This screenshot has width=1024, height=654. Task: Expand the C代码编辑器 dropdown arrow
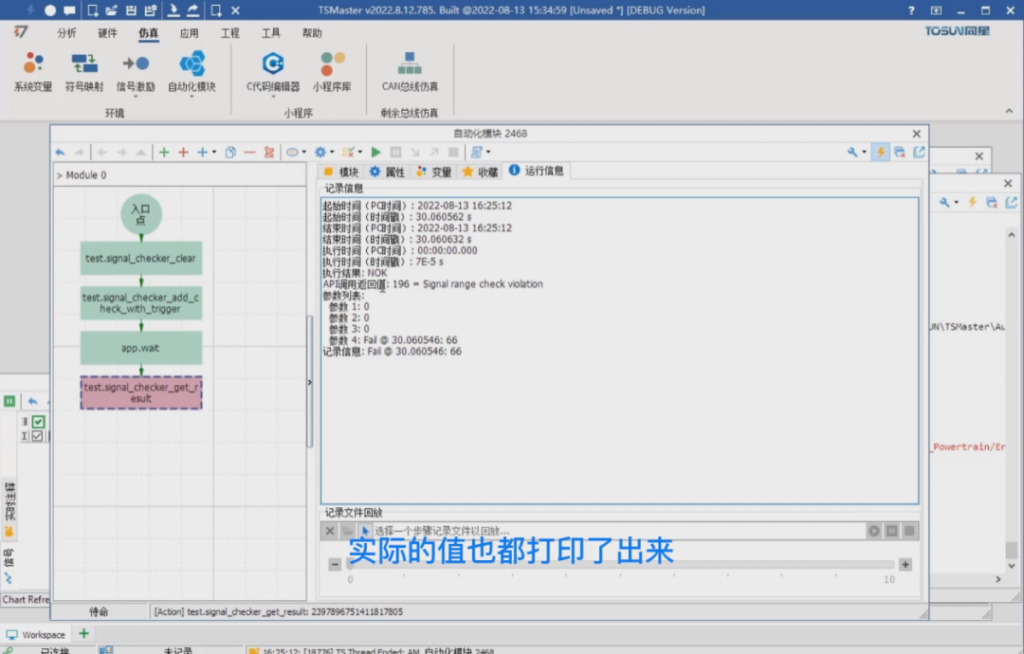273,97
